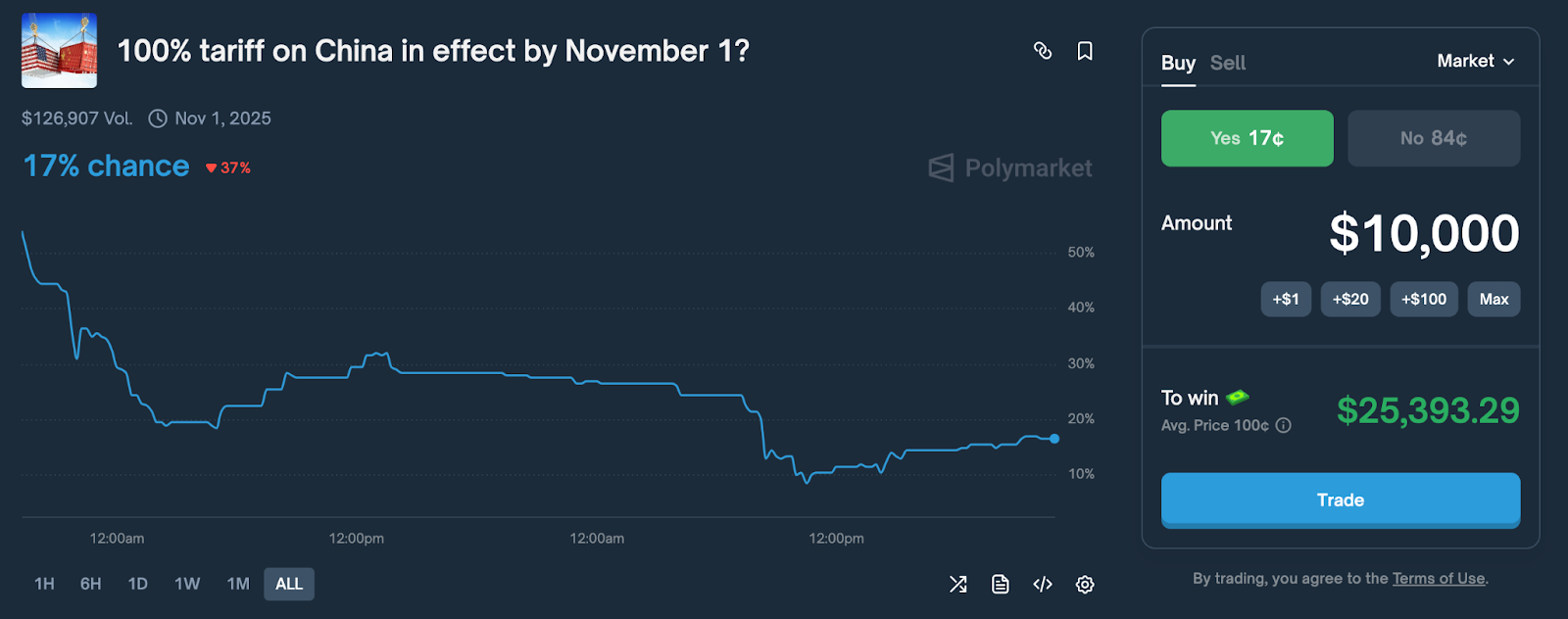The height and width of the screenshot is (619, 1568).
Task: Click the chart's current price endpoint dot
Action: 1054,439
